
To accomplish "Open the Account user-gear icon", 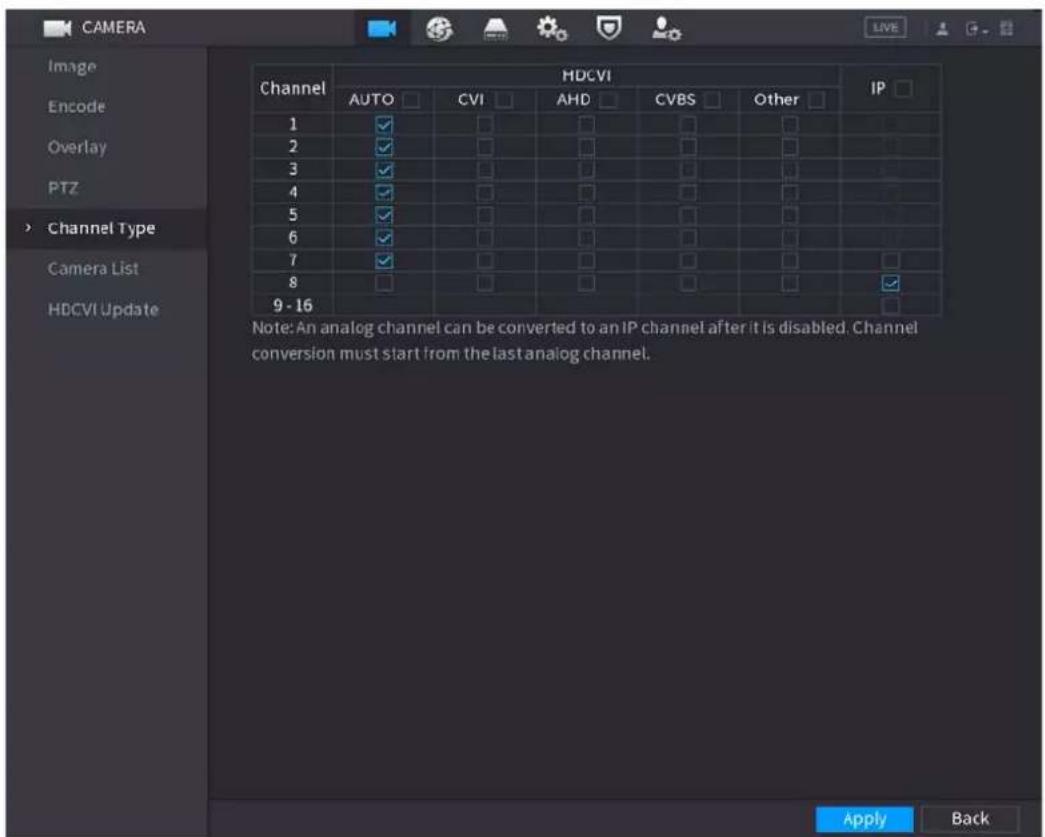I will 666,29.
